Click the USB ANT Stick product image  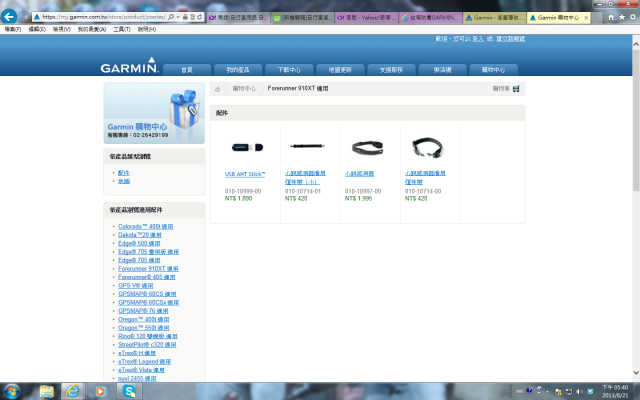pyautogui.click(x=247, y=147)
